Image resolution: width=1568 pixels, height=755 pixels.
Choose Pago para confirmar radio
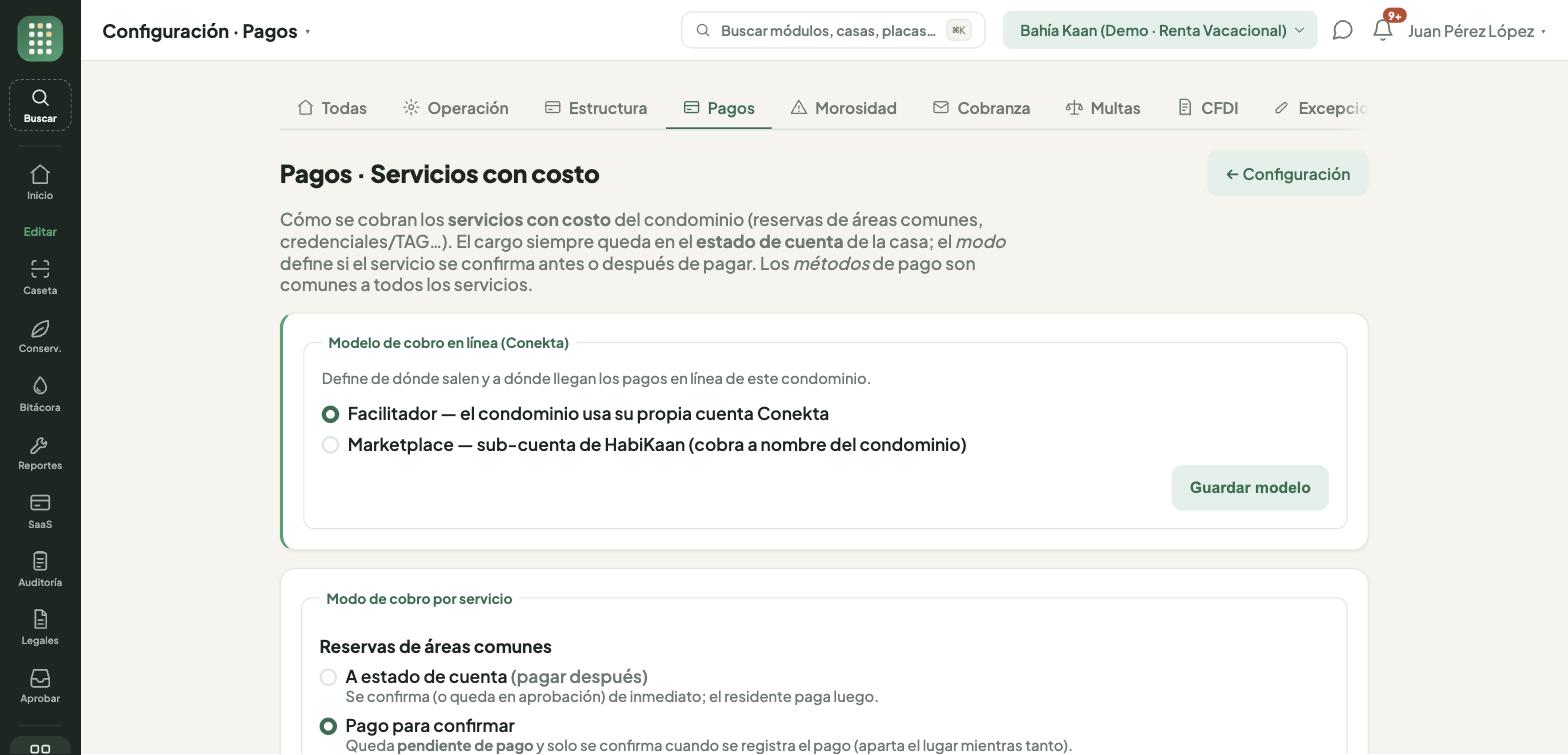pos(328,726)
